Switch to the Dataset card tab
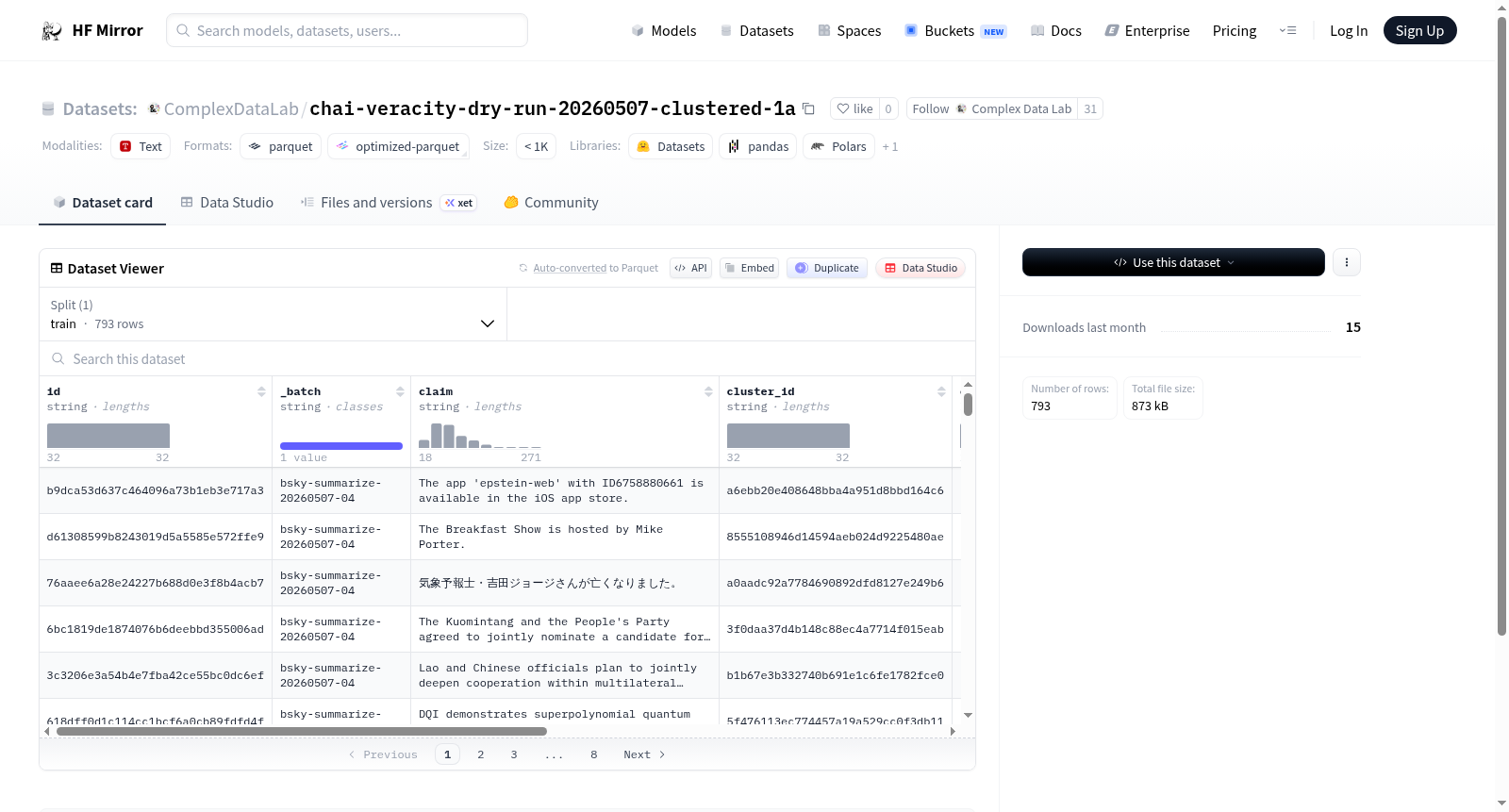 pos(102,203)
